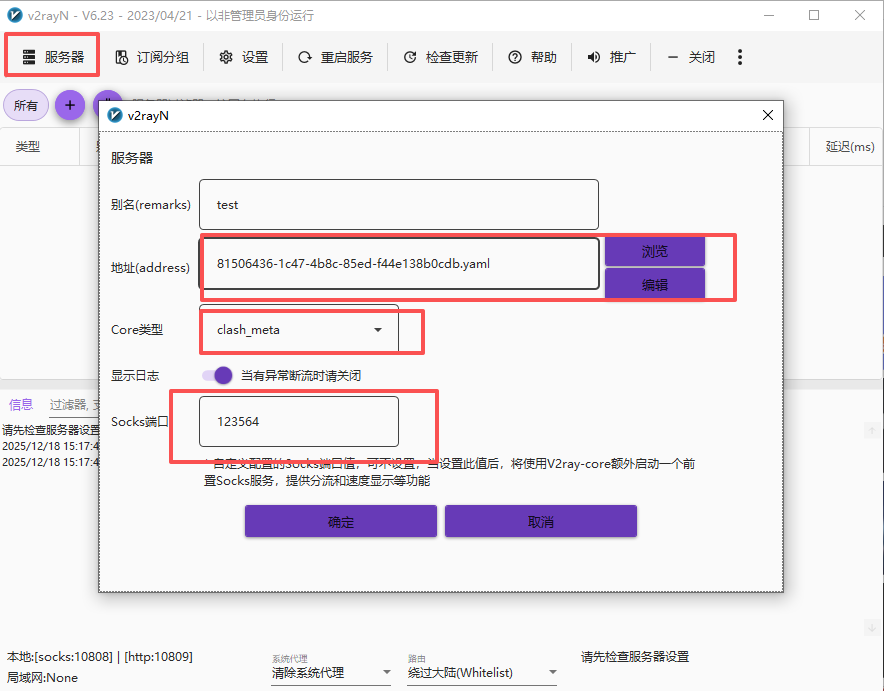Click the 过滤器 filter input
Screen dimensions: 884x691
click(x=74, y=405)
